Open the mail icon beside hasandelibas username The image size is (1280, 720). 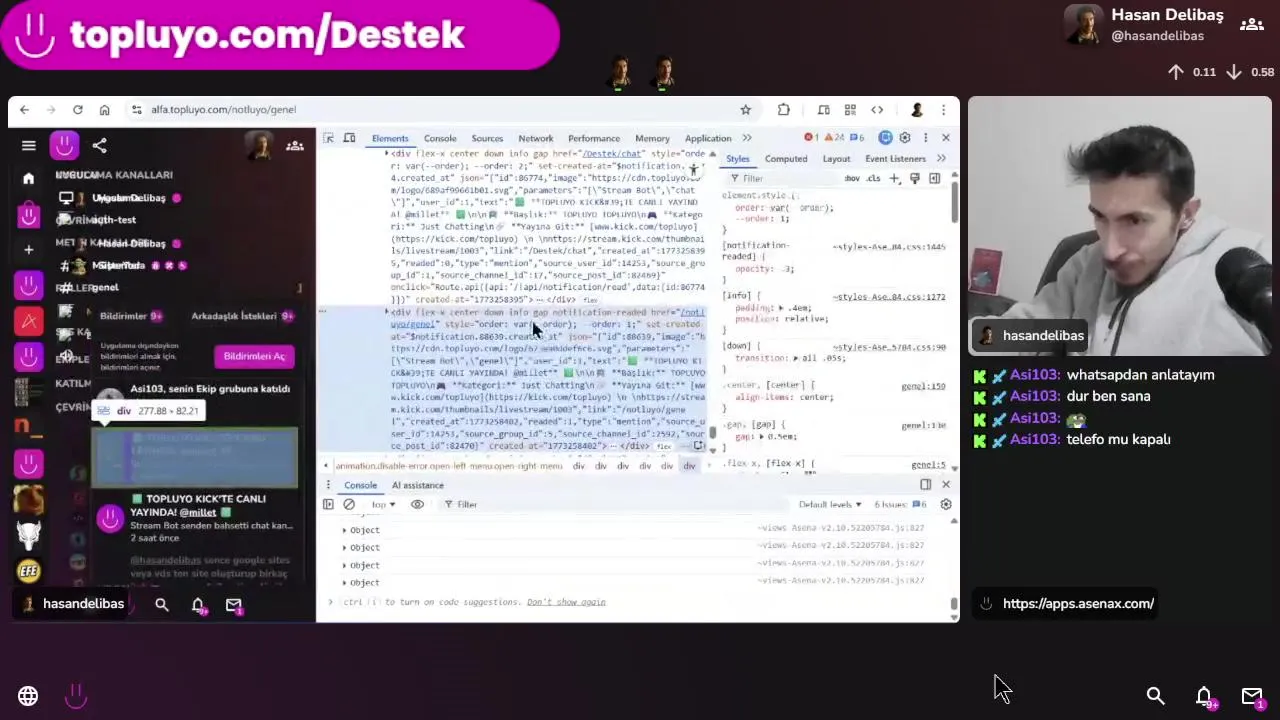pos(234,605)
